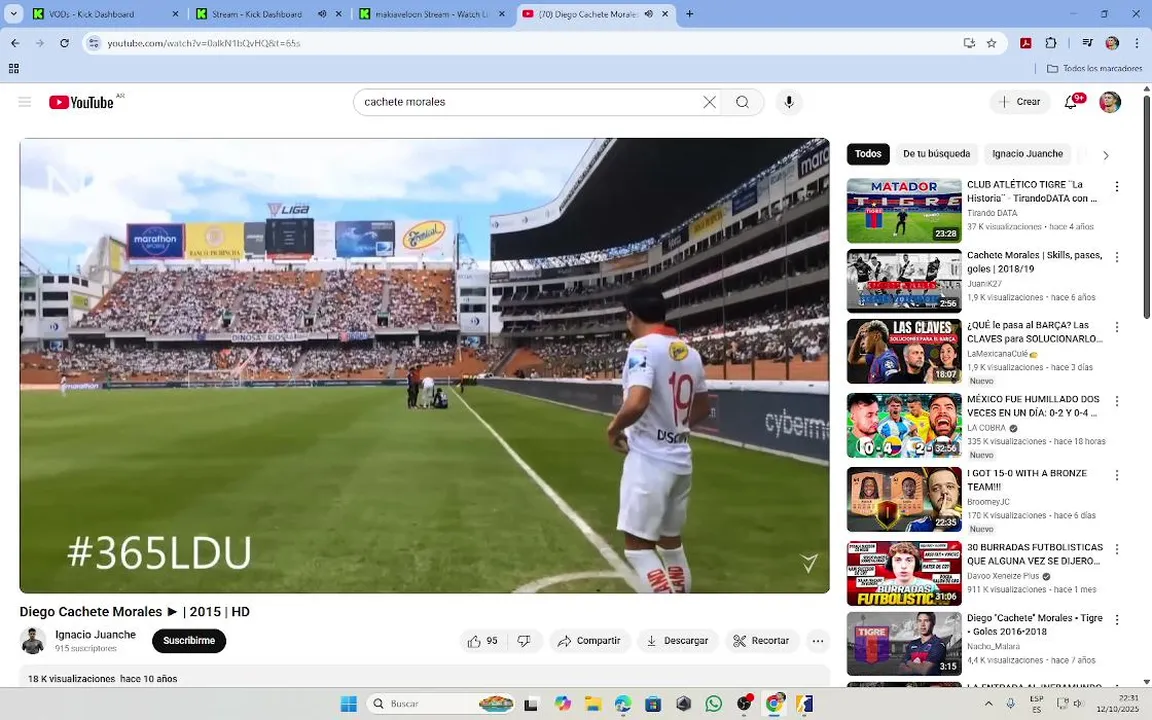Start voice search with the microphone

788,102
